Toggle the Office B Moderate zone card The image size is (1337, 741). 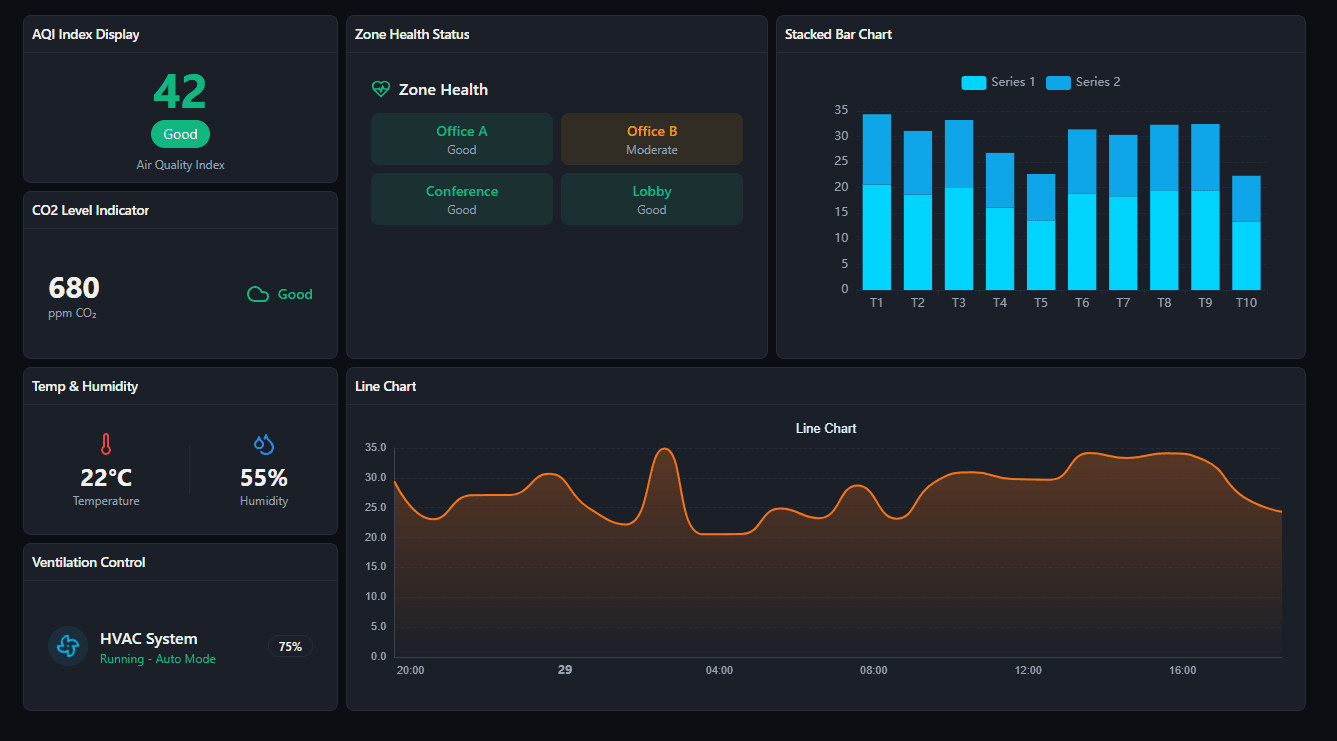pos(651,138)
